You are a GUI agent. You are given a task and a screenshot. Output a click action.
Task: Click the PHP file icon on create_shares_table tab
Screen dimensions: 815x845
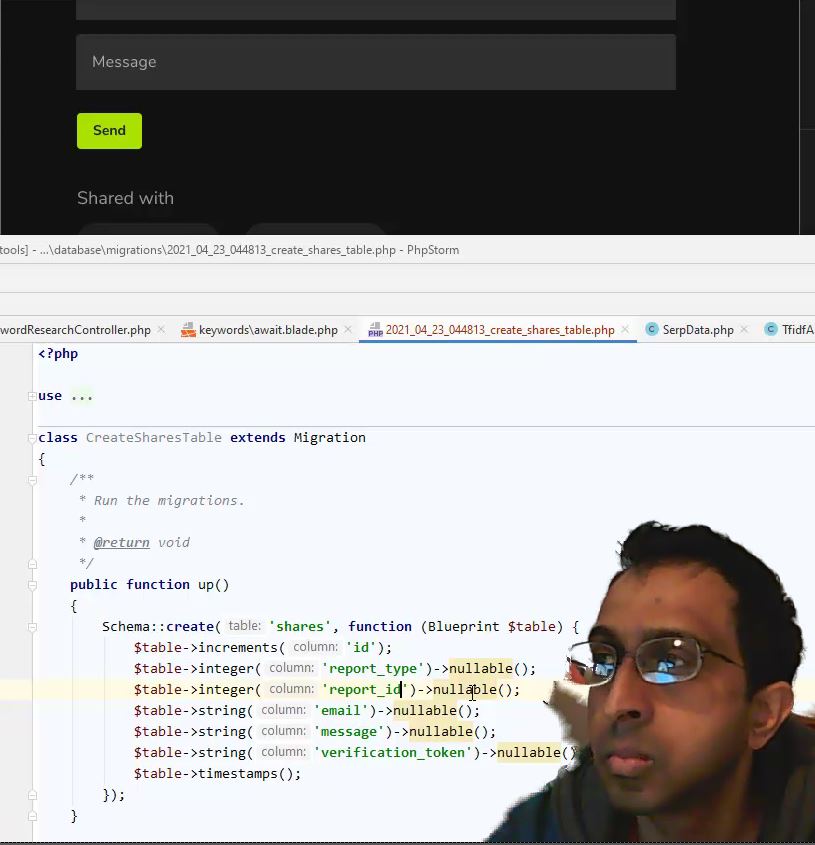pyautogui.click(x=375, y=330)
